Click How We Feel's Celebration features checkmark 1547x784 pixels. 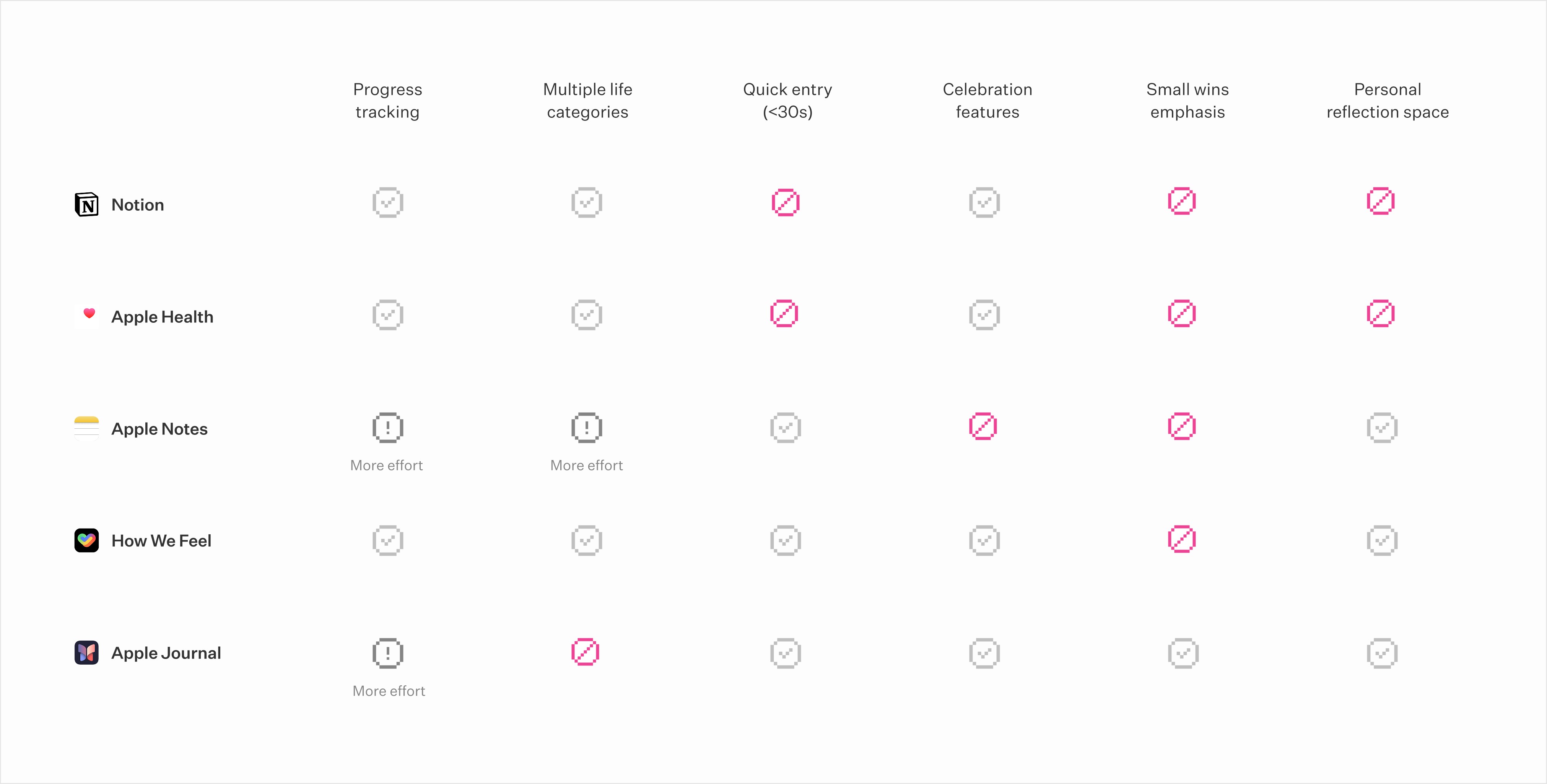(x=984, y=540)
